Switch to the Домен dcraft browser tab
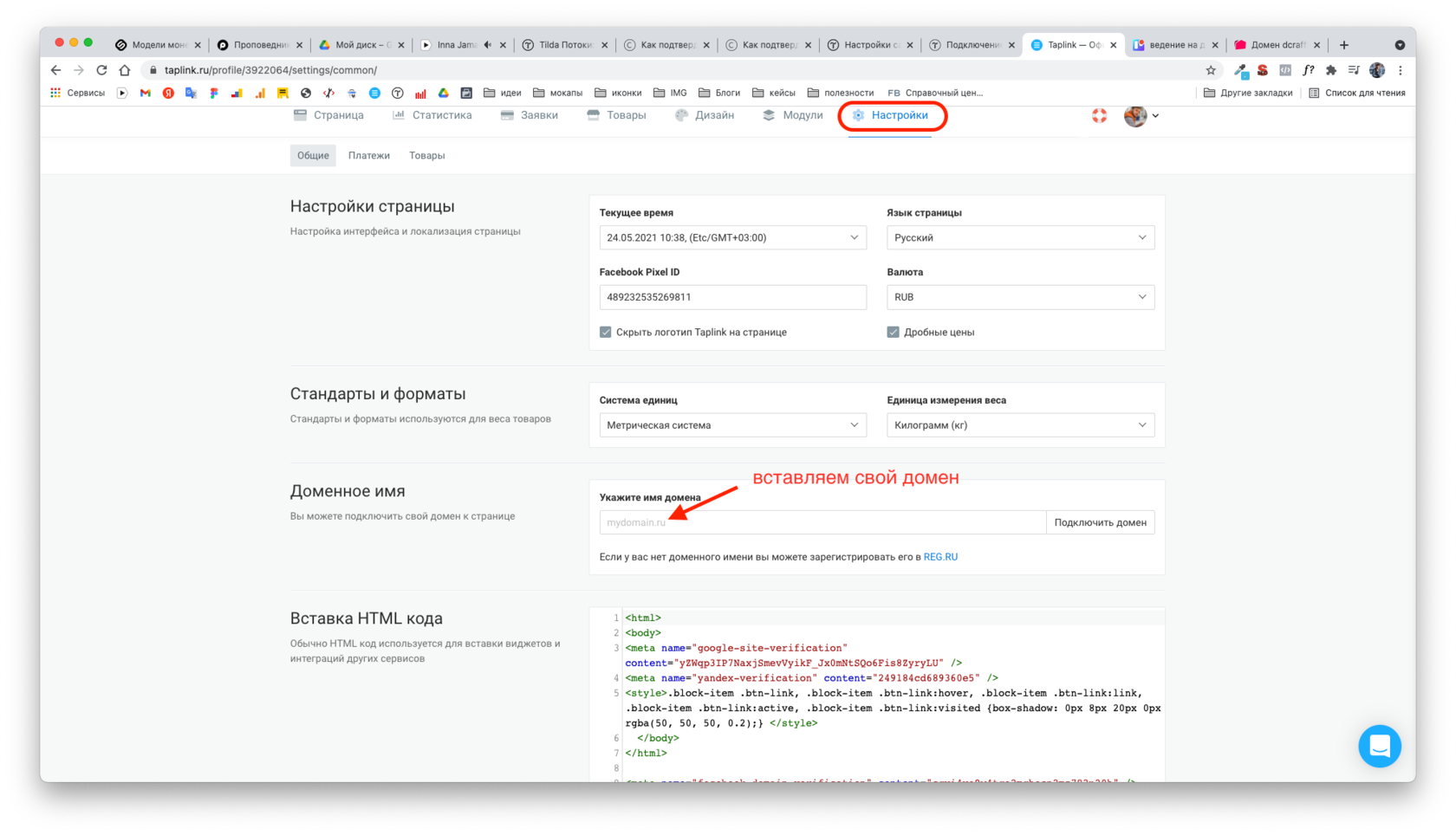Screen dimensions: 1456x835 (1278, 45)
